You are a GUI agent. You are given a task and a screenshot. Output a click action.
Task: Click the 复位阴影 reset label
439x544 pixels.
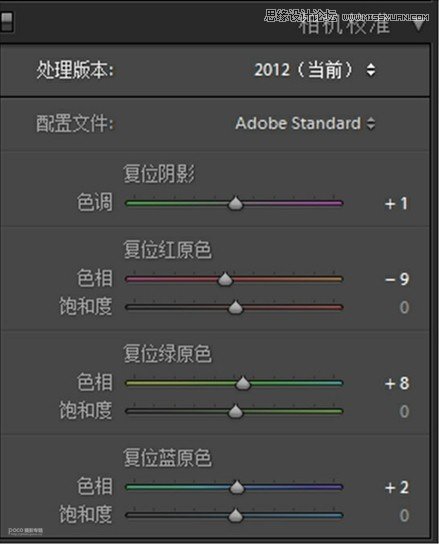159,173
